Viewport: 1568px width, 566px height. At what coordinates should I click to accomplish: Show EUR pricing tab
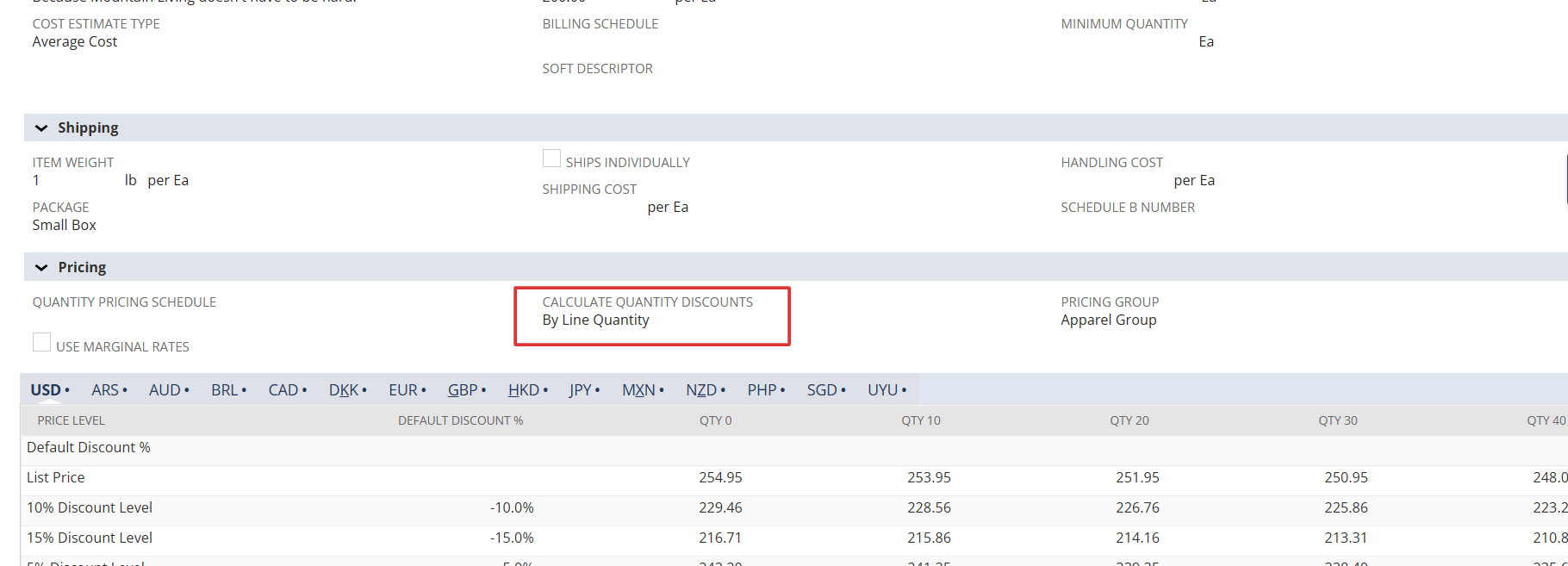(x=403, y=390)
